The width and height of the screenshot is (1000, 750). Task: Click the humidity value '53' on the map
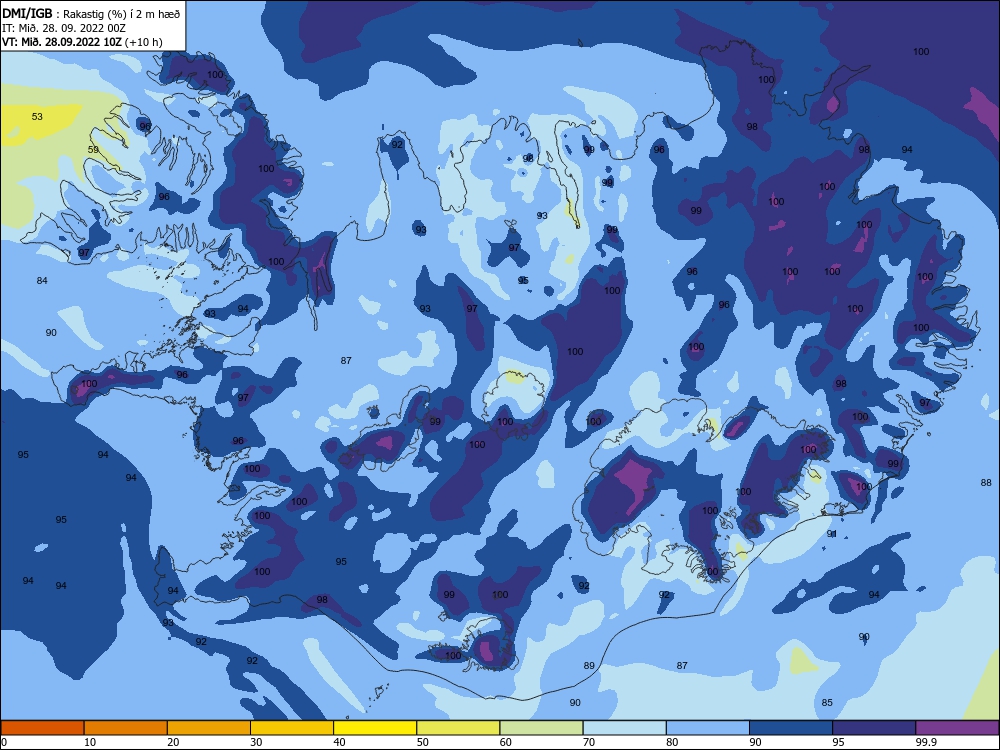pos(38,117)
